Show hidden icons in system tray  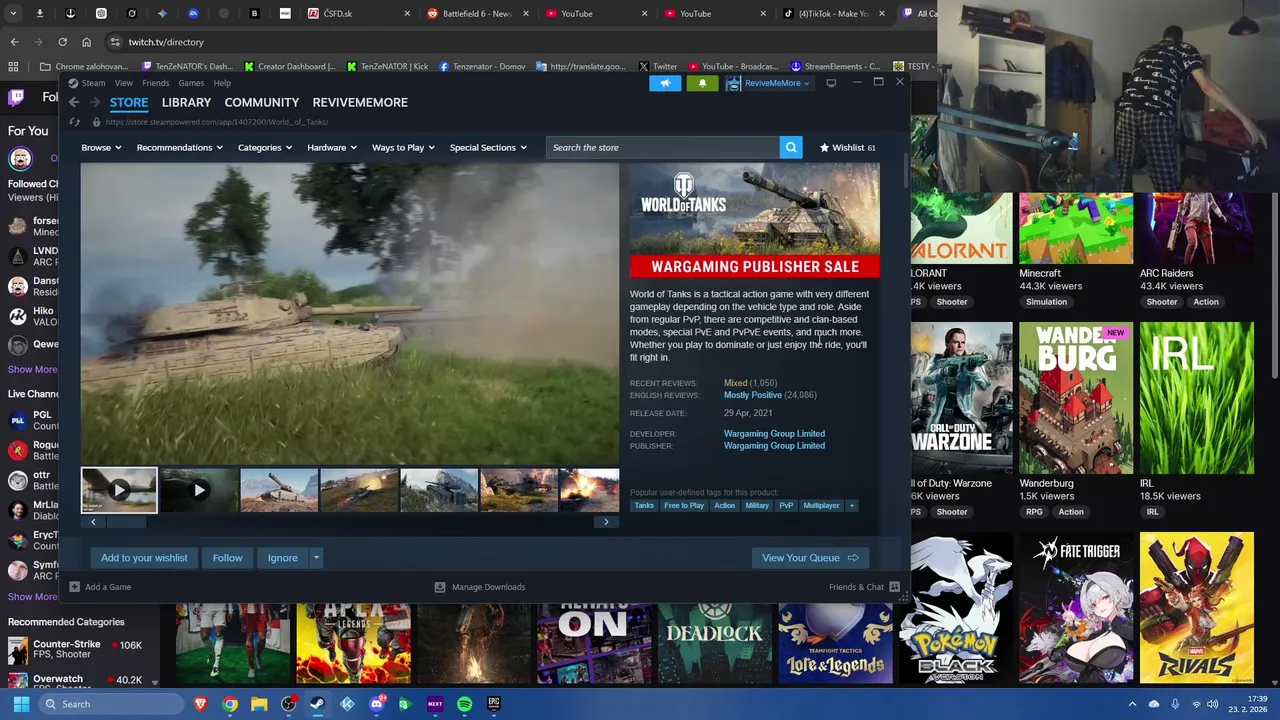pyautogui.click(x=1132, y=704)
